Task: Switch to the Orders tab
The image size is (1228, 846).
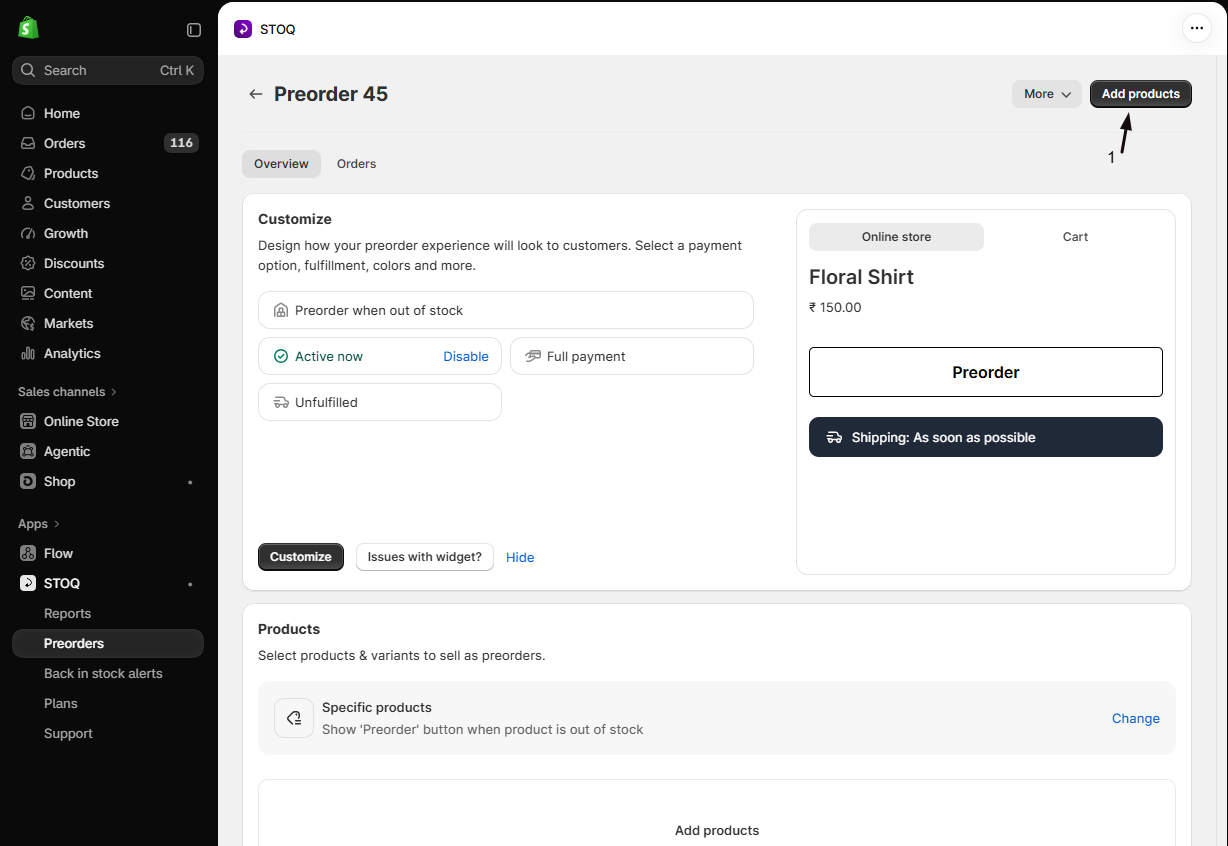Action: pyautogui.click(x=356, y=164)
